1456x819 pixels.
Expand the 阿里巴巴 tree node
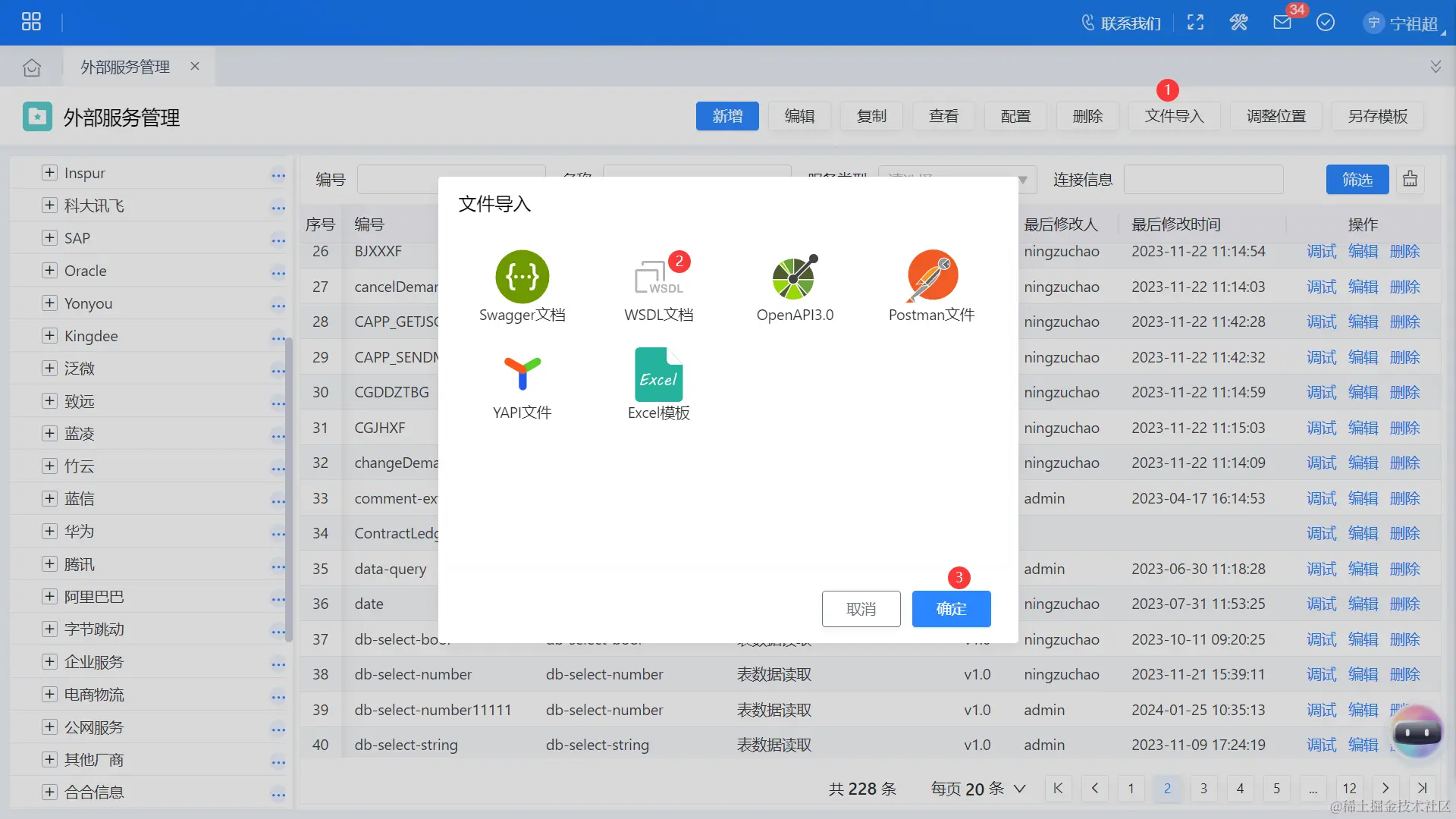point(49,597)
